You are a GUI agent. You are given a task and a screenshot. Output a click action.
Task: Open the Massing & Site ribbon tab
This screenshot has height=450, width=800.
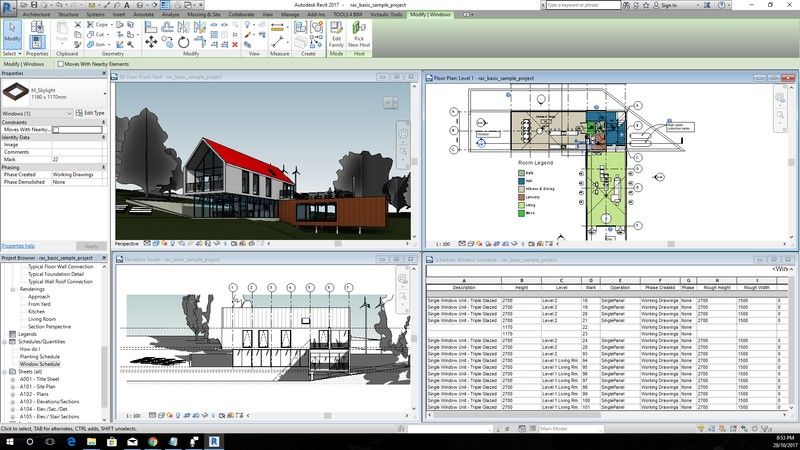[204, 15]
